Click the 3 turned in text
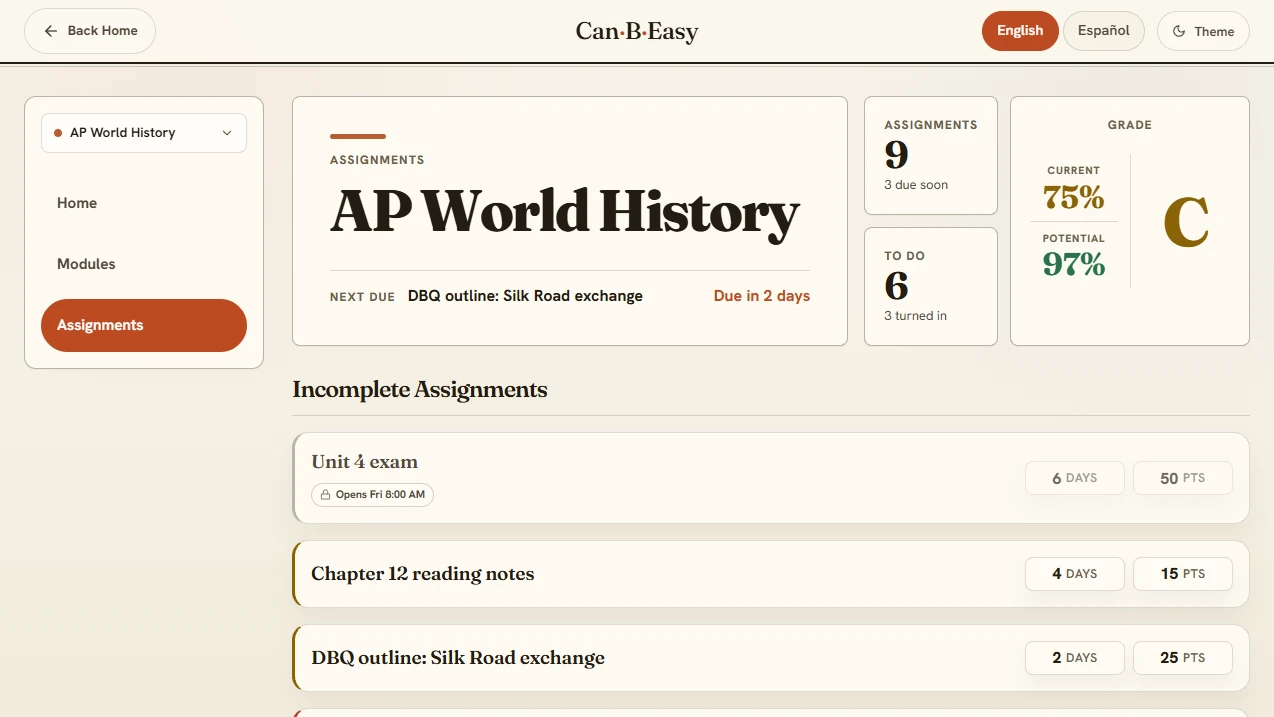 coord(915,316)
